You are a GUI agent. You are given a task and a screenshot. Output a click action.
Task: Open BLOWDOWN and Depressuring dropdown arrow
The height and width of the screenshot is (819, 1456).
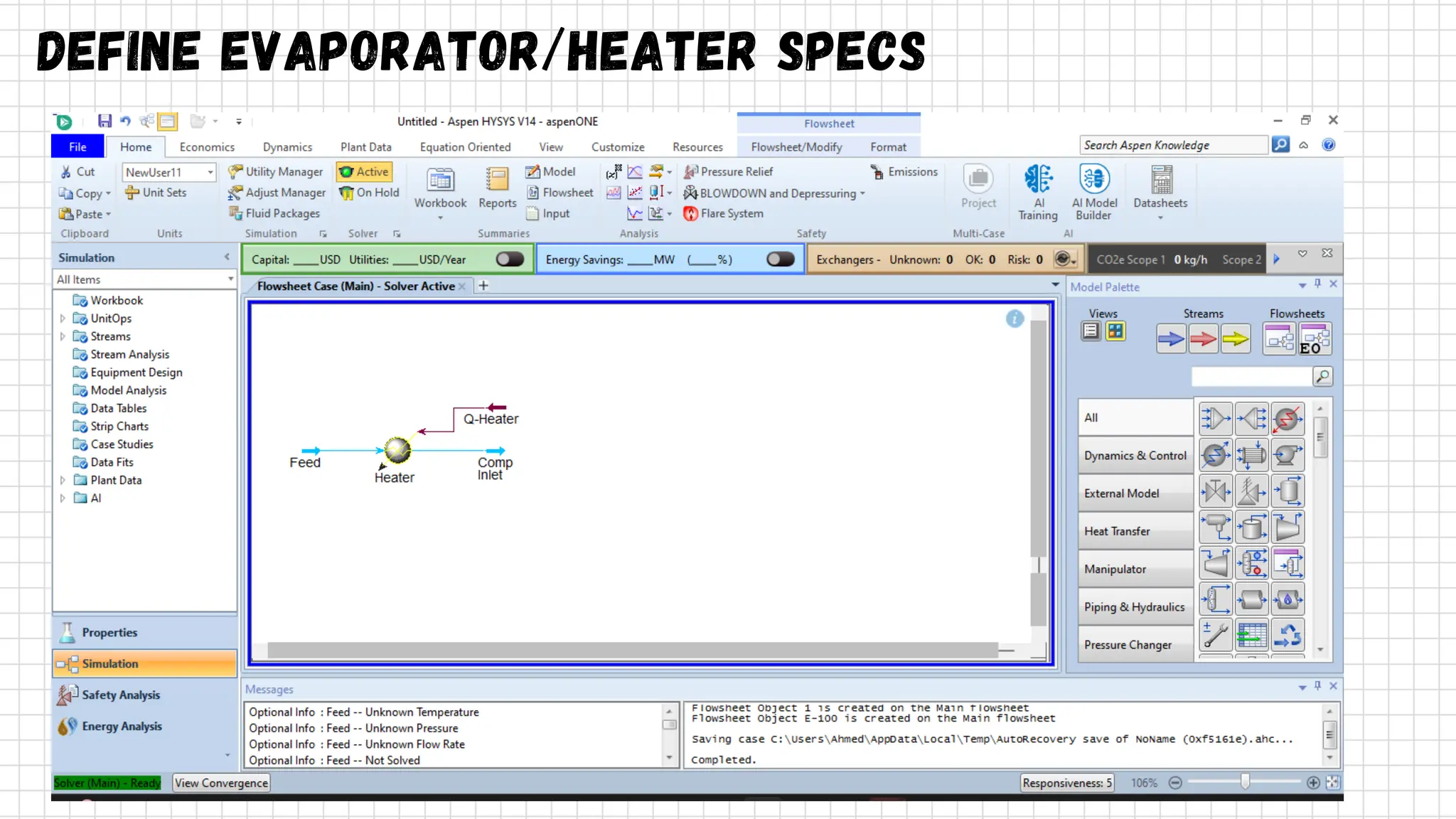(862, 193)
